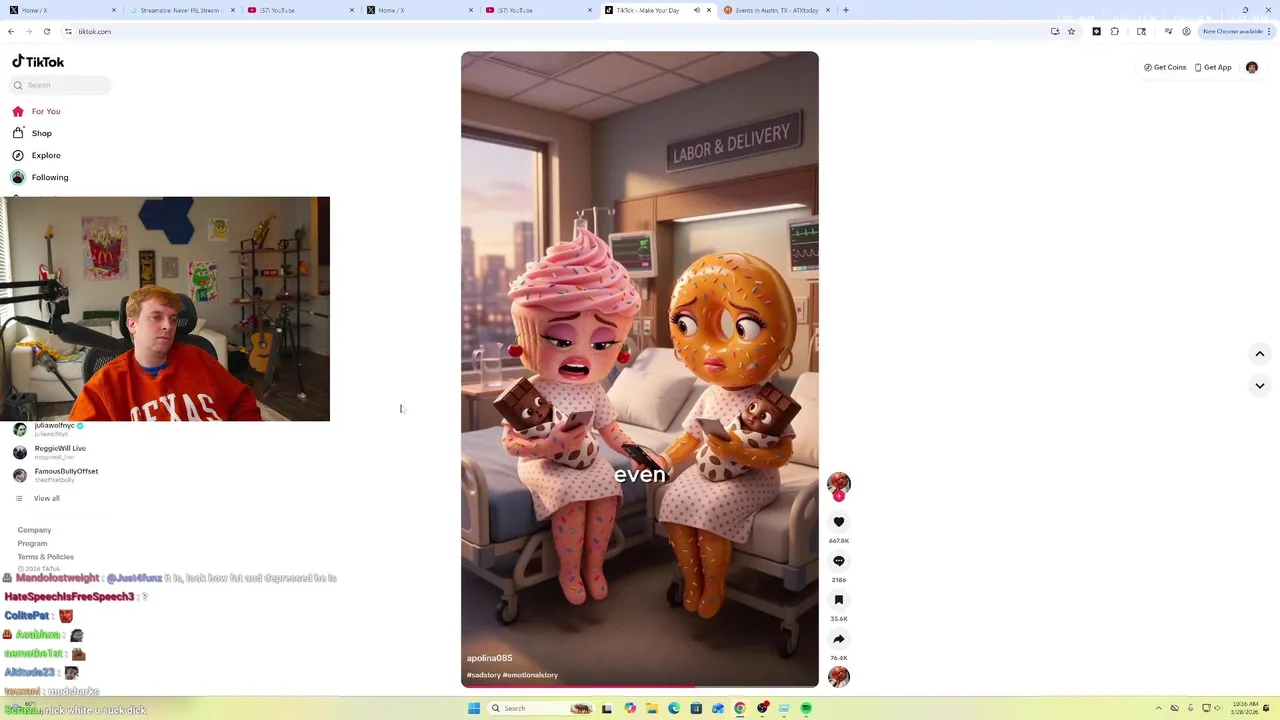Reload the page

(x=46, y=31)
